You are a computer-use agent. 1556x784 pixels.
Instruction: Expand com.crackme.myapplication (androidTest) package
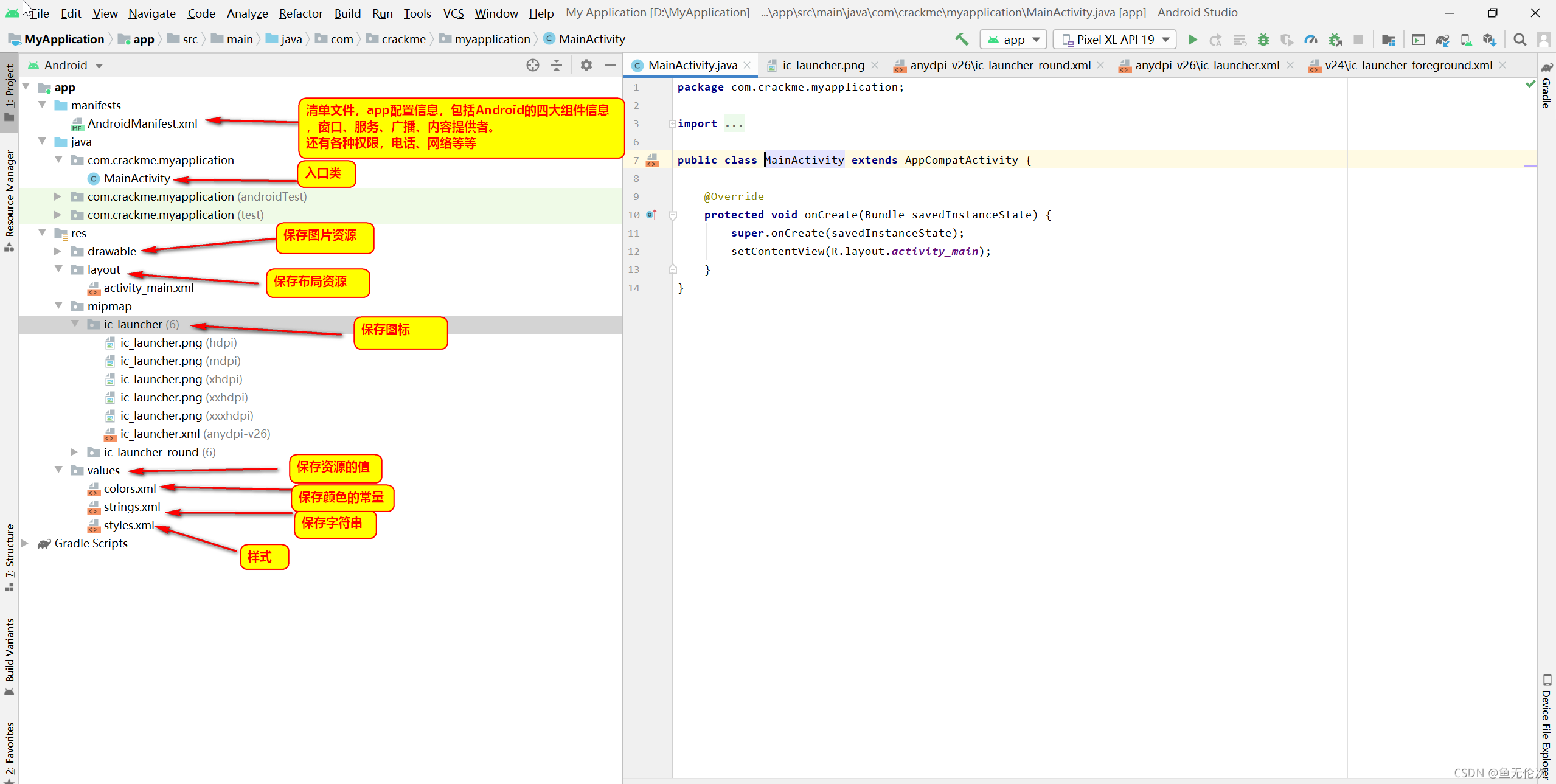(58, 196)
